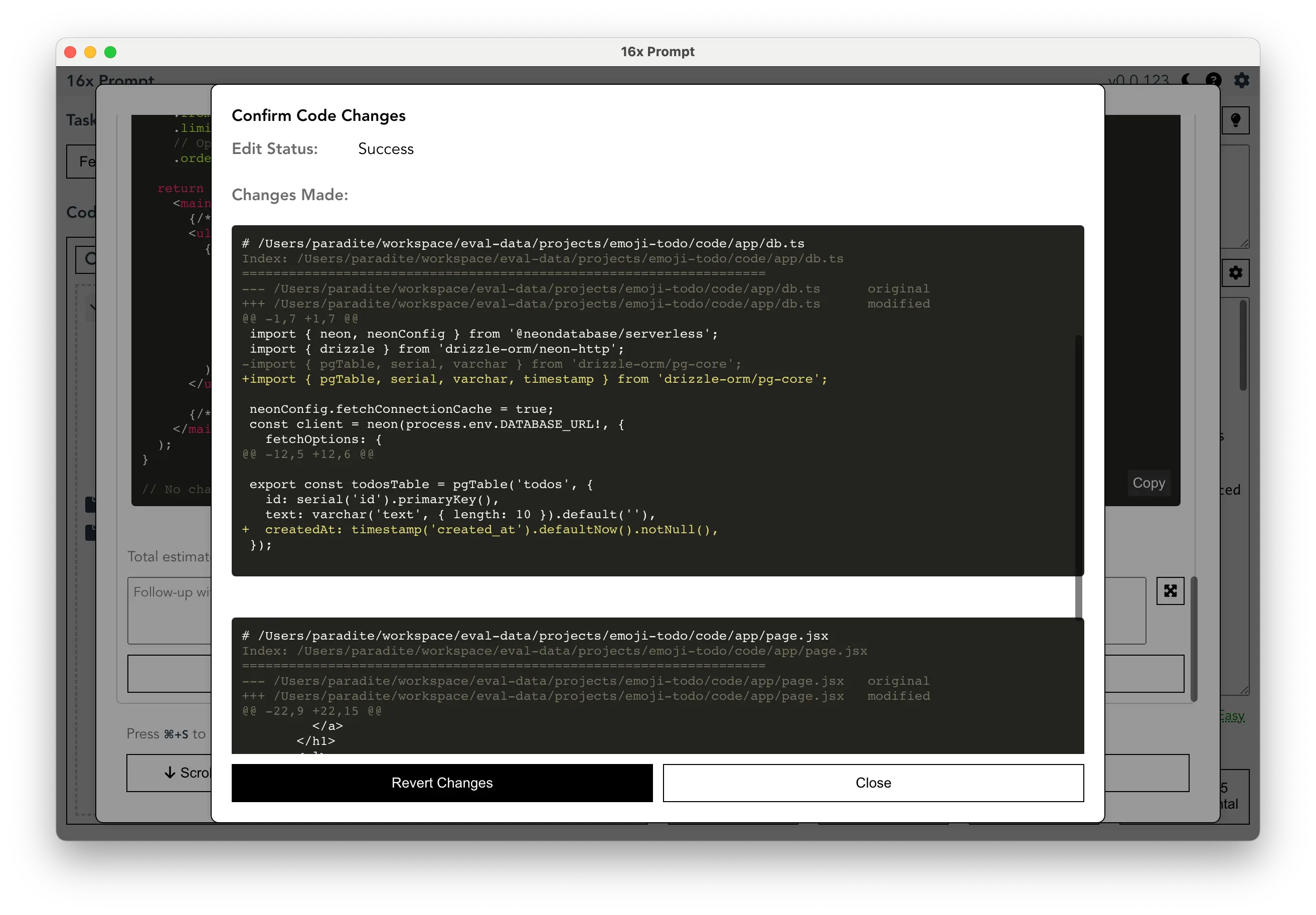Click the Confirm Code Changes title
The image size is (1316, 915).
point(318,115)
